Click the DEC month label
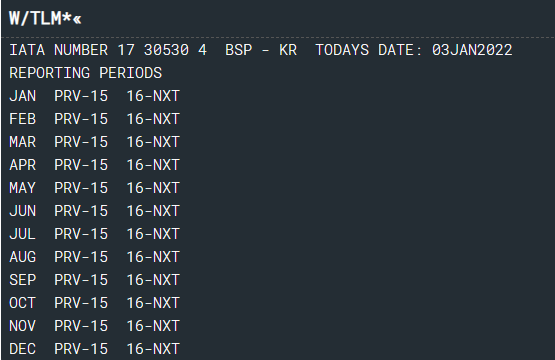Screen dimensions: 555x360 click(x=23, y=349)
